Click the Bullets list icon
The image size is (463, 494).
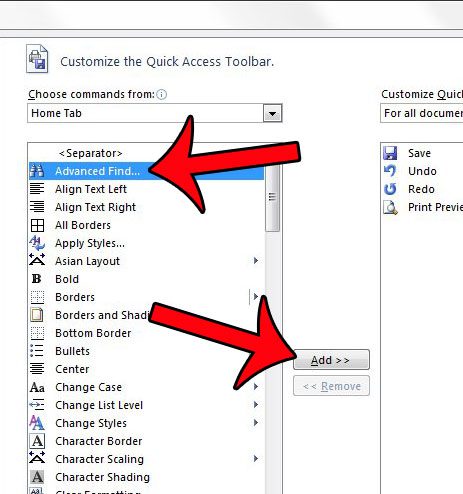pyautogui.click(x=36, y=351)
